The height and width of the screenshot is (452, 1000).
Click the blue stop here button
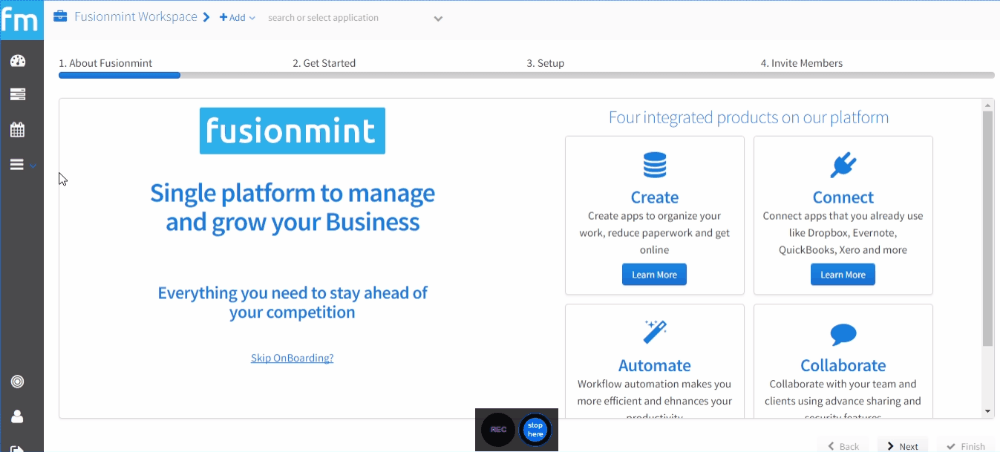tap(536, 429)
